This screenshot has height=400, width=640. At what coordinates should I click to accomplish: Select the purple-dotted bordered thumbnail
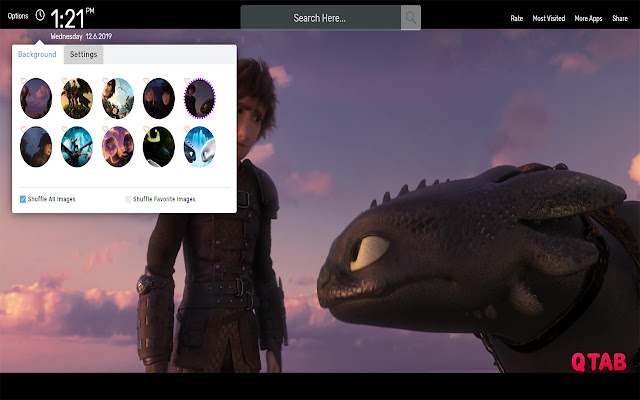point(200,98)
